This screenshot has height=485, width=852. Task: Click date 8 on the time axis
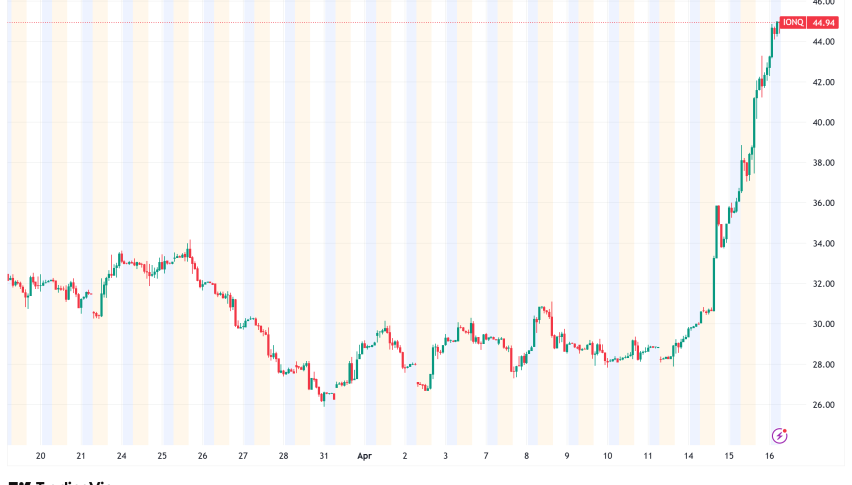[x=526, y=455]
